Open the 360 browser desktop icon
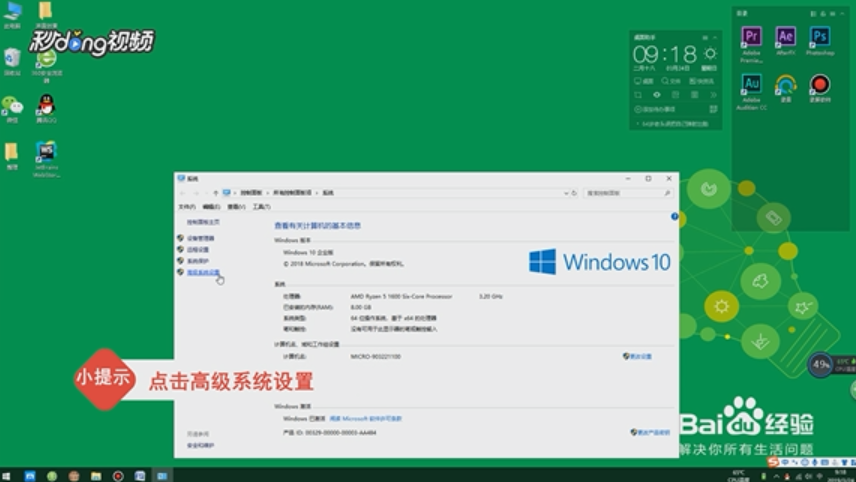 coord(46,66)
